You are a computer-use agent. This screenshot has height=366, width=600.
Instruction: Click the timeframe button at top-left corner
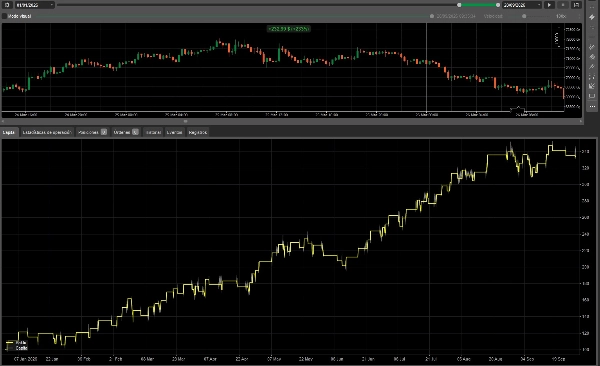pos(7,5)
